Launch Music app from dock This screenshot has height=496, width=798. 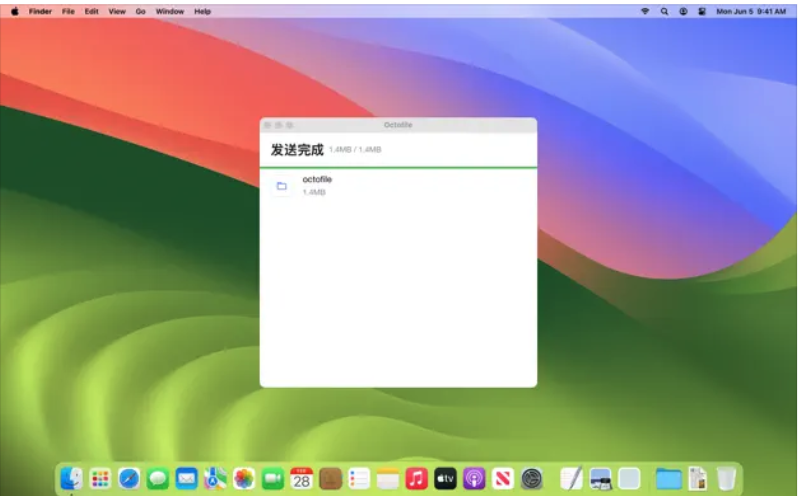416,478
